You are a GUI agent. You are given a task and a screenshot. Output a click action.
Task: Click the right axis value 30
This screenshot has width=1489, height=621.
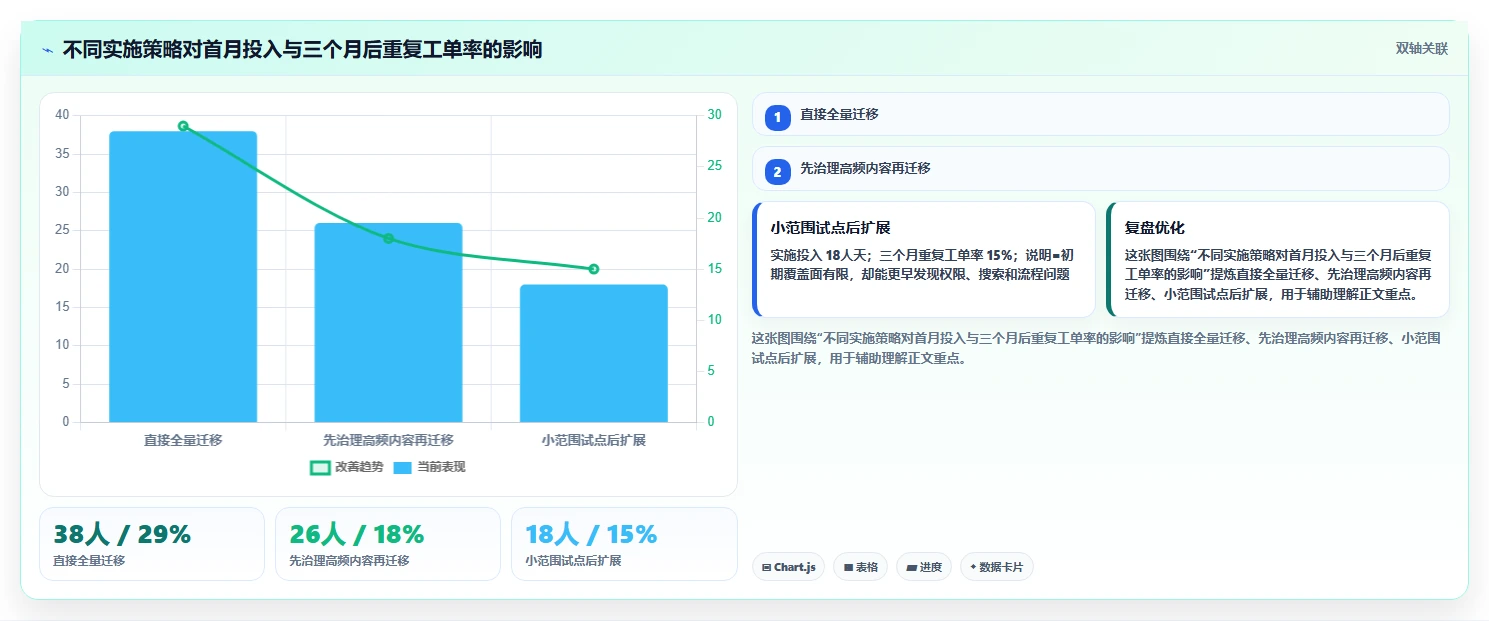coord(714,115)
